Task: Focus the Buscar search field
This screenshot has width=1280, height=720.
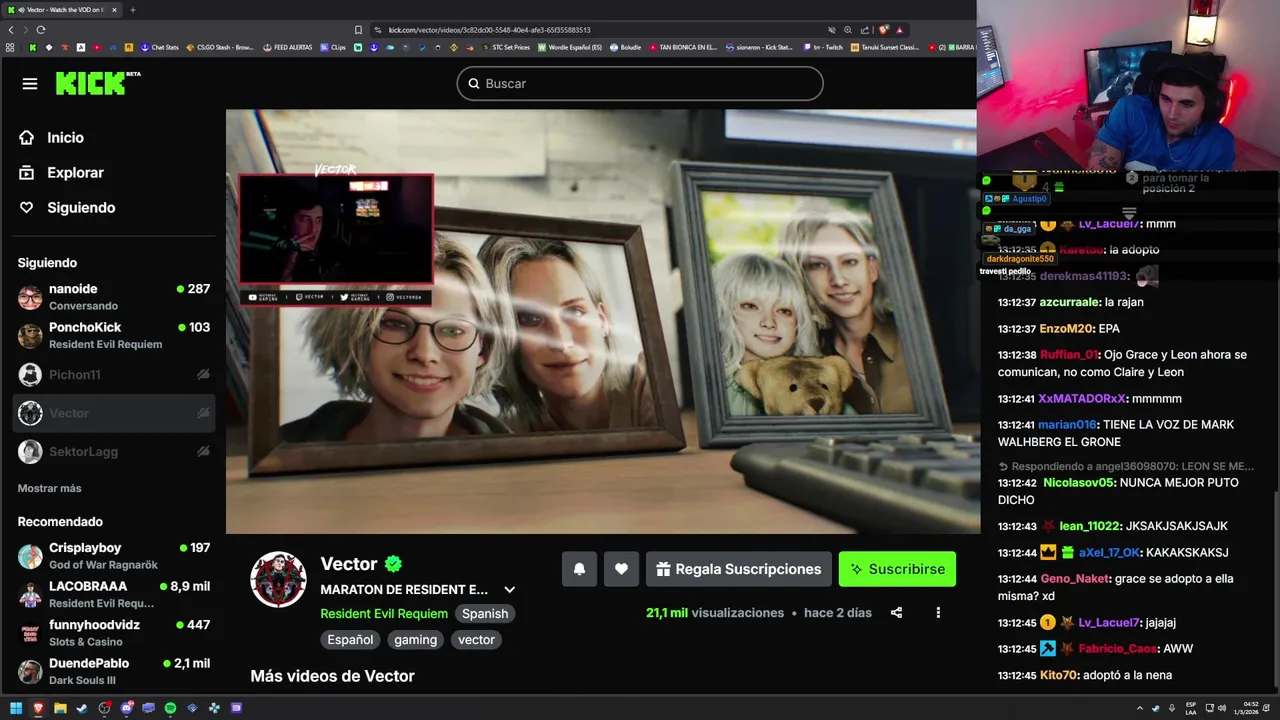Action: click(640, 84)
